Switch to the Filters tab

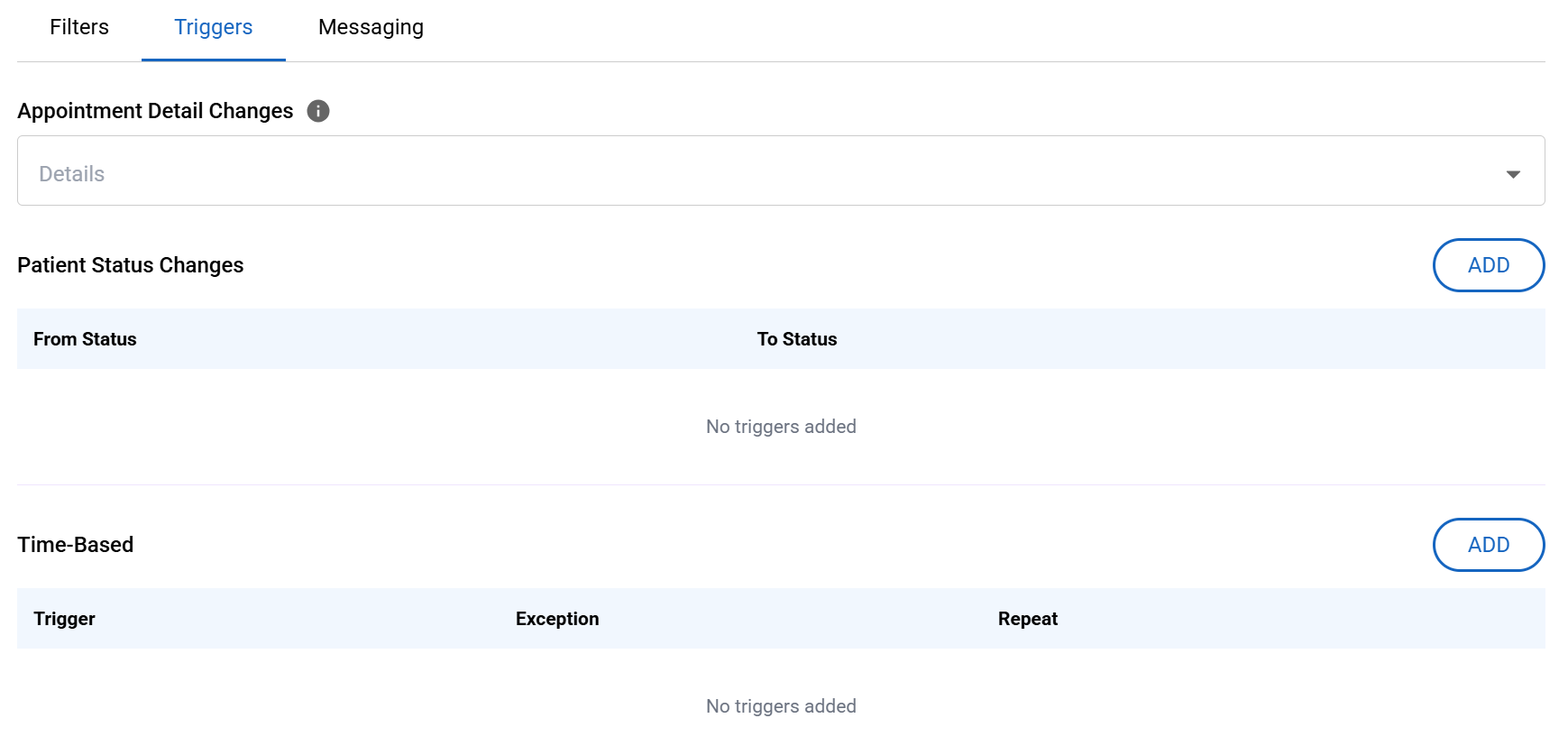pyautogui.click(x=79, y=28)
